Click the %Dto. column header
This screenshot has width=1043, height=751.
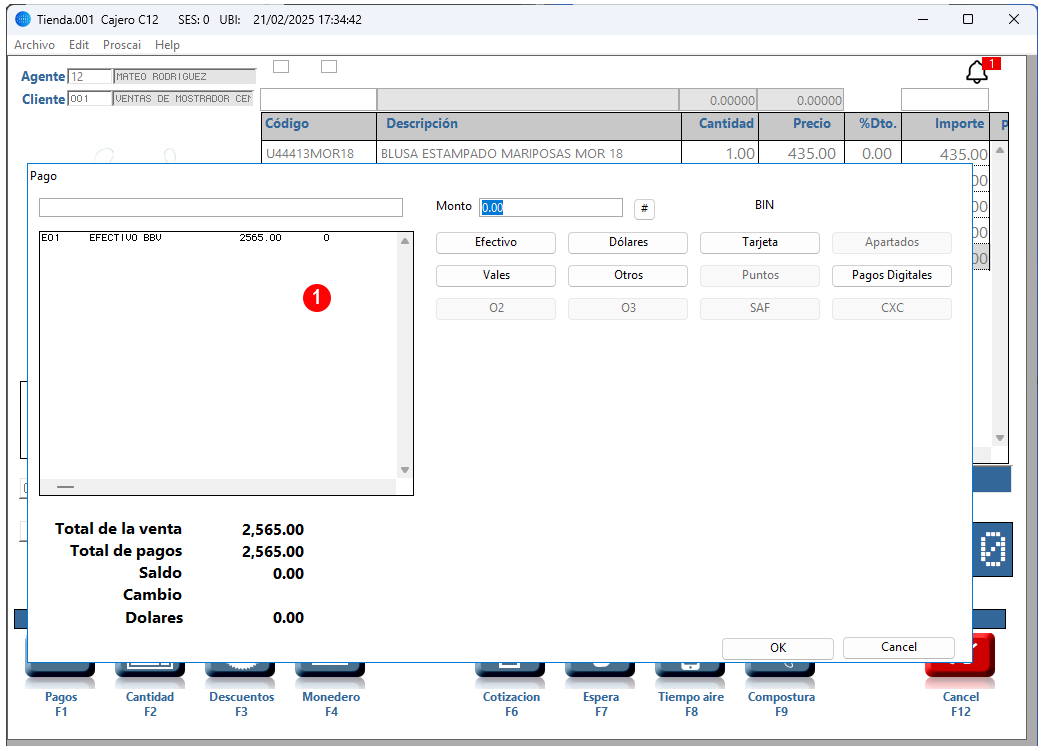tap(873, 126)
